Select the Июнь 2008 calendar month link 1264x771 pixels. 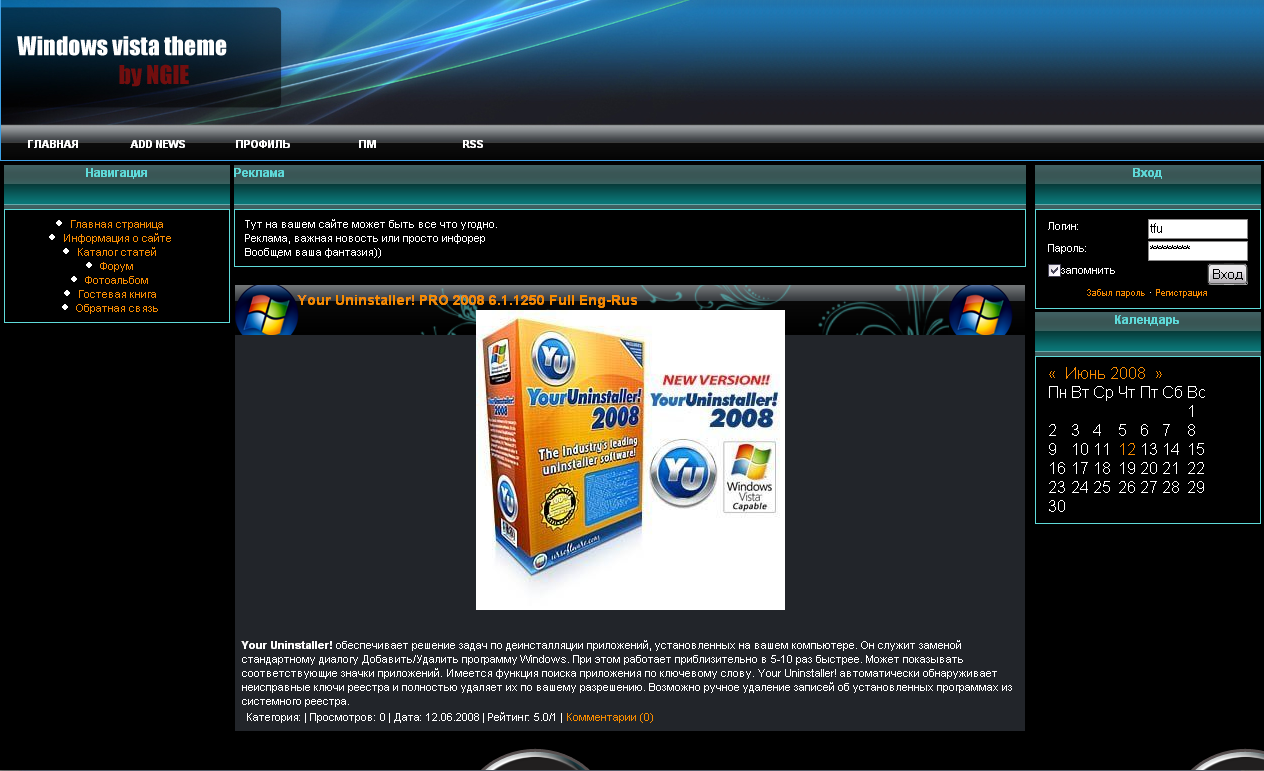1105,374
